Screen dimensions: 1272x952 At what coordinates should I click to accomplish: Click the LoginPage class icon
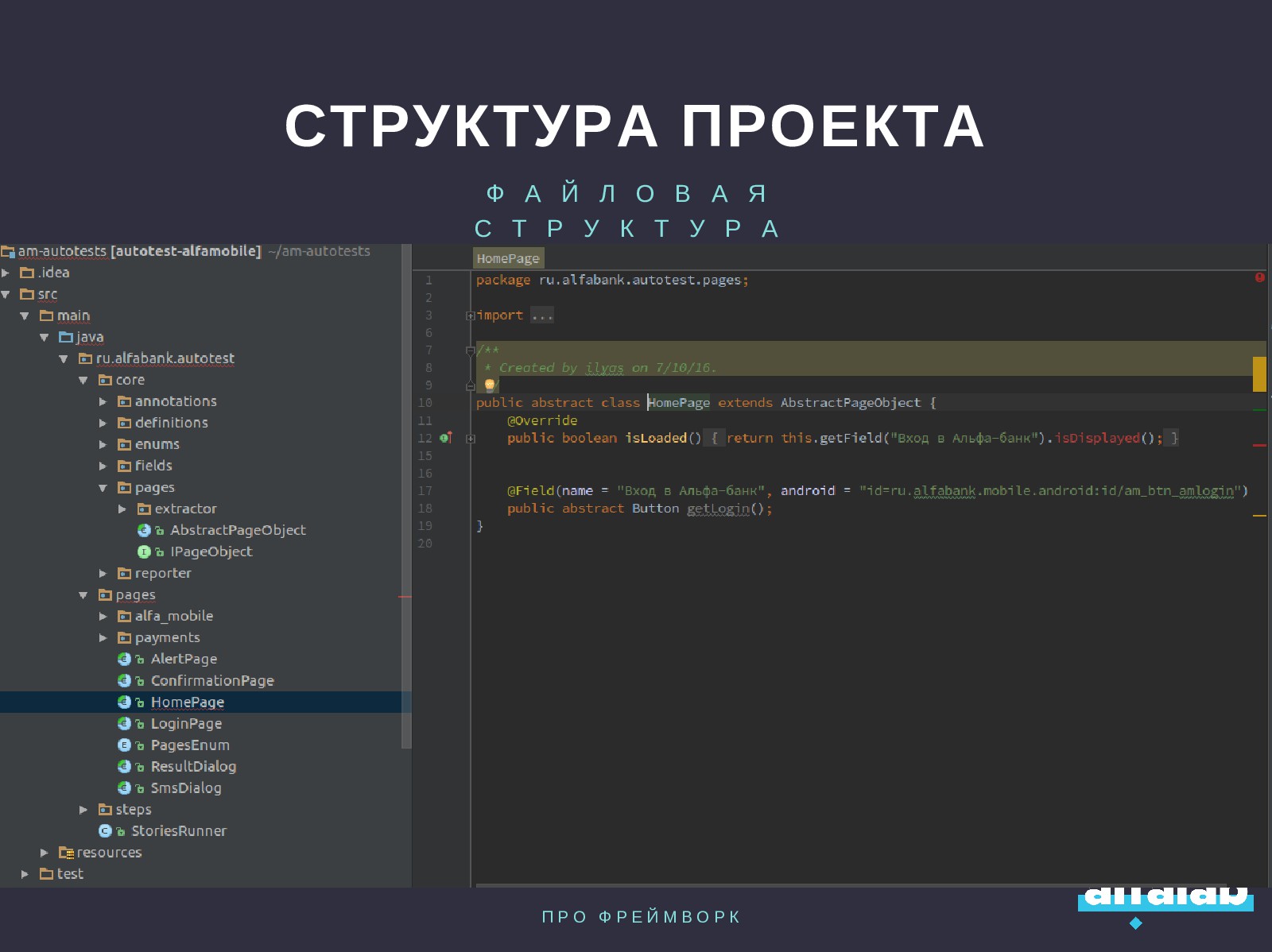124,723
